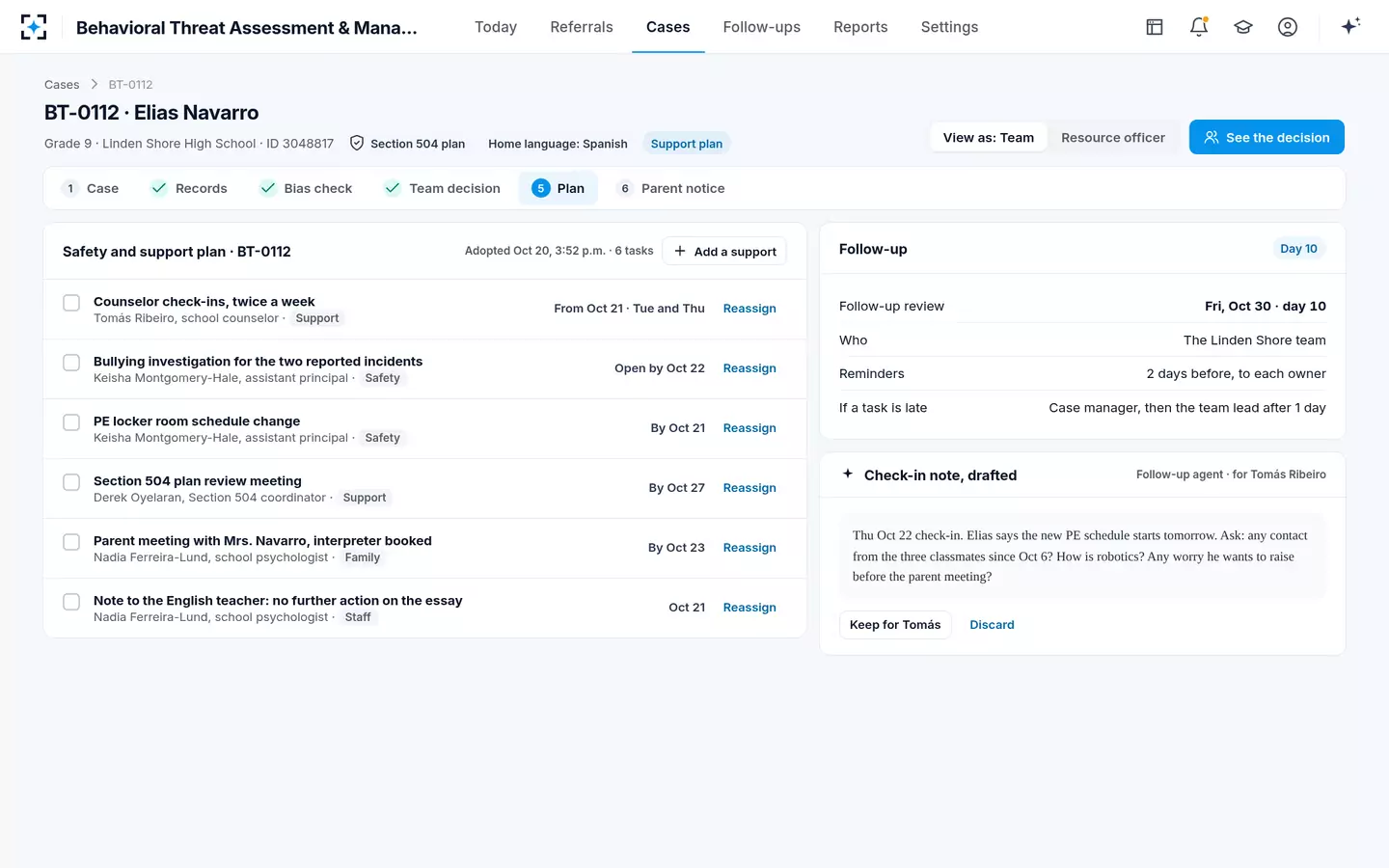1389x868 pixels.
Task: Click the breadcrumb chevron after Cases
Action: click(x=95, y=84)
